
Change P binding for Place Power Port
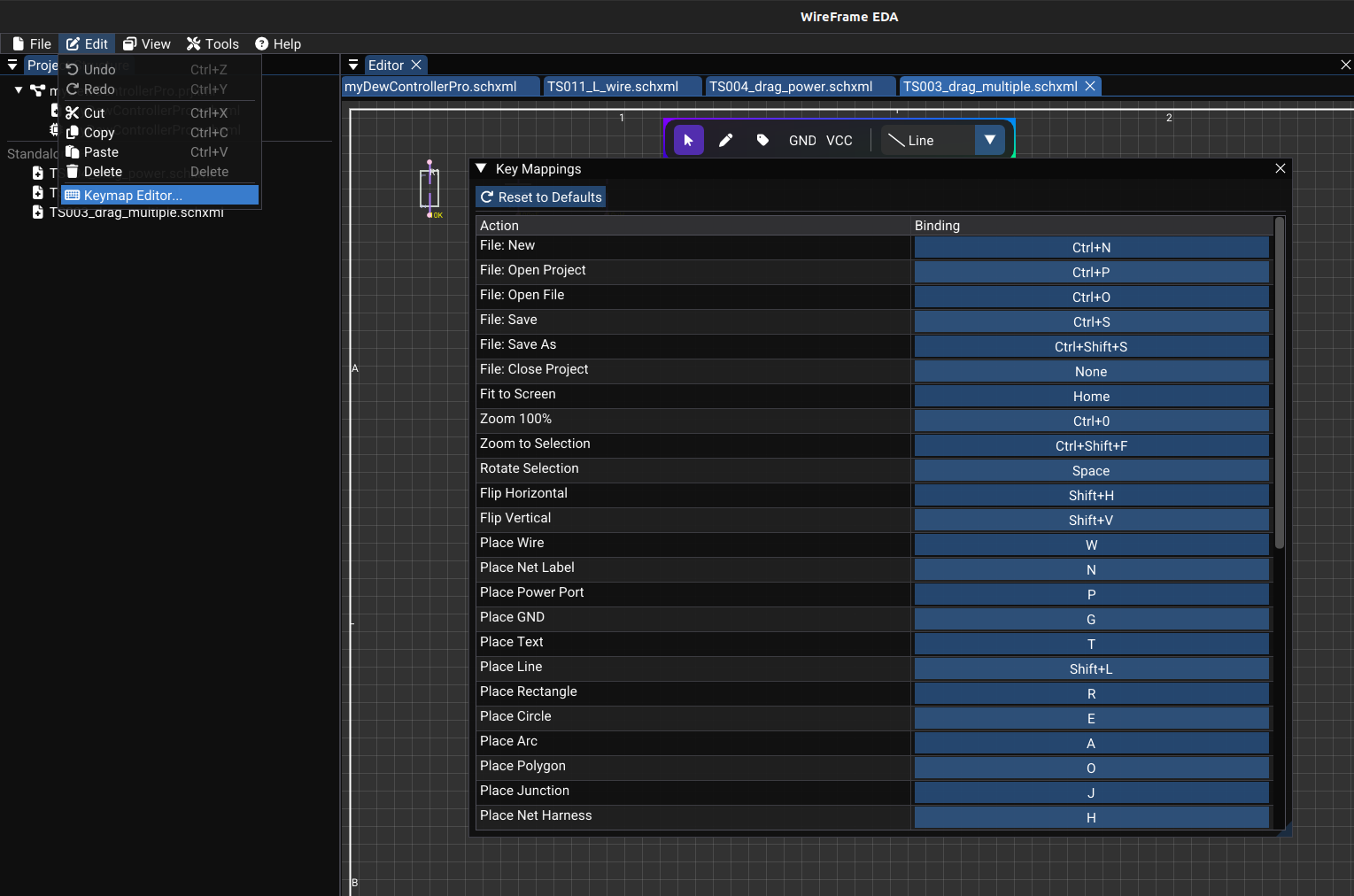tap(1091, 595)
